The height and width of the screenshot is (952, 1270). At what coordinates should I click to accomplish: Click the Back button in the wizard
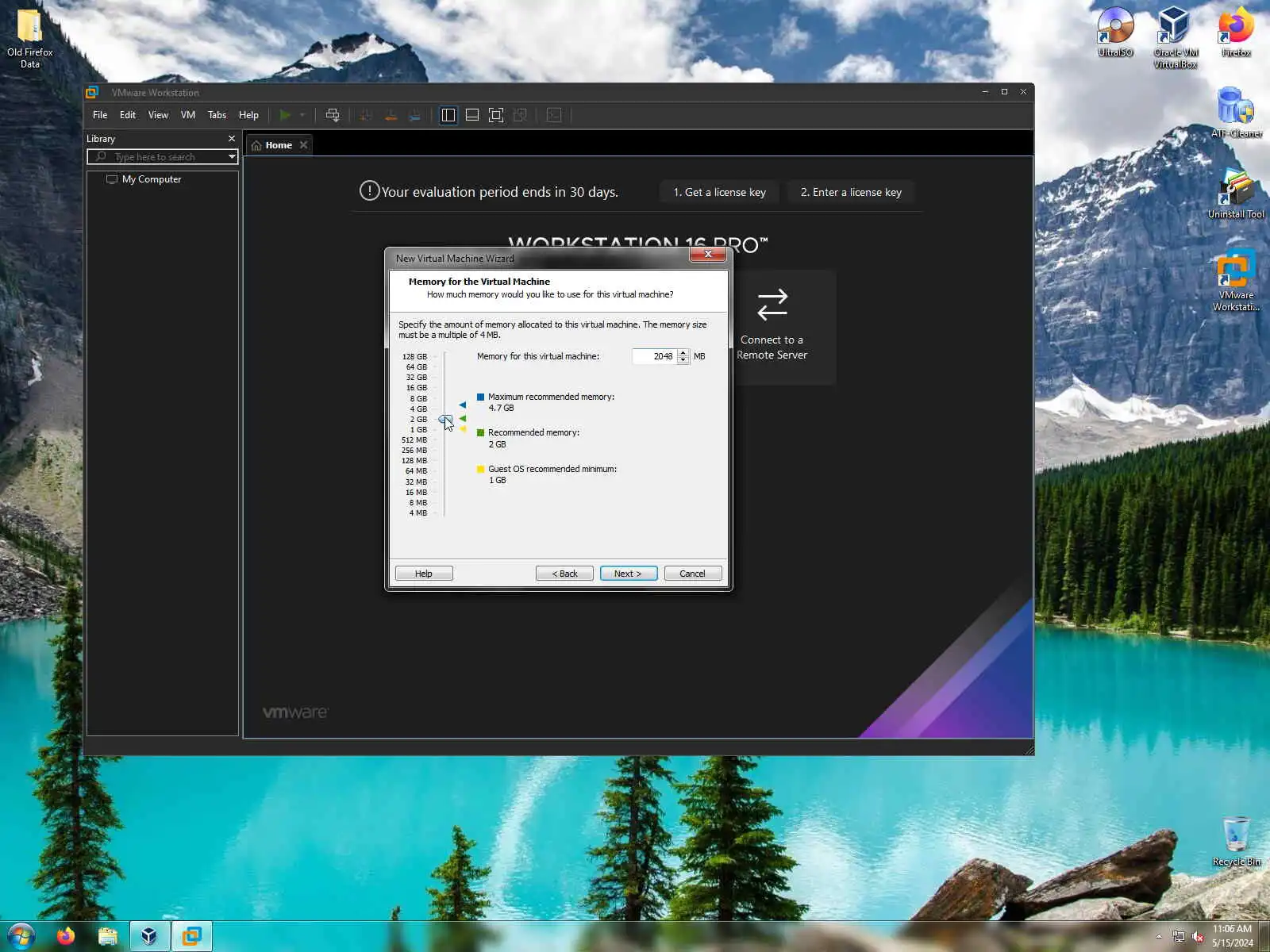point(564,574)
